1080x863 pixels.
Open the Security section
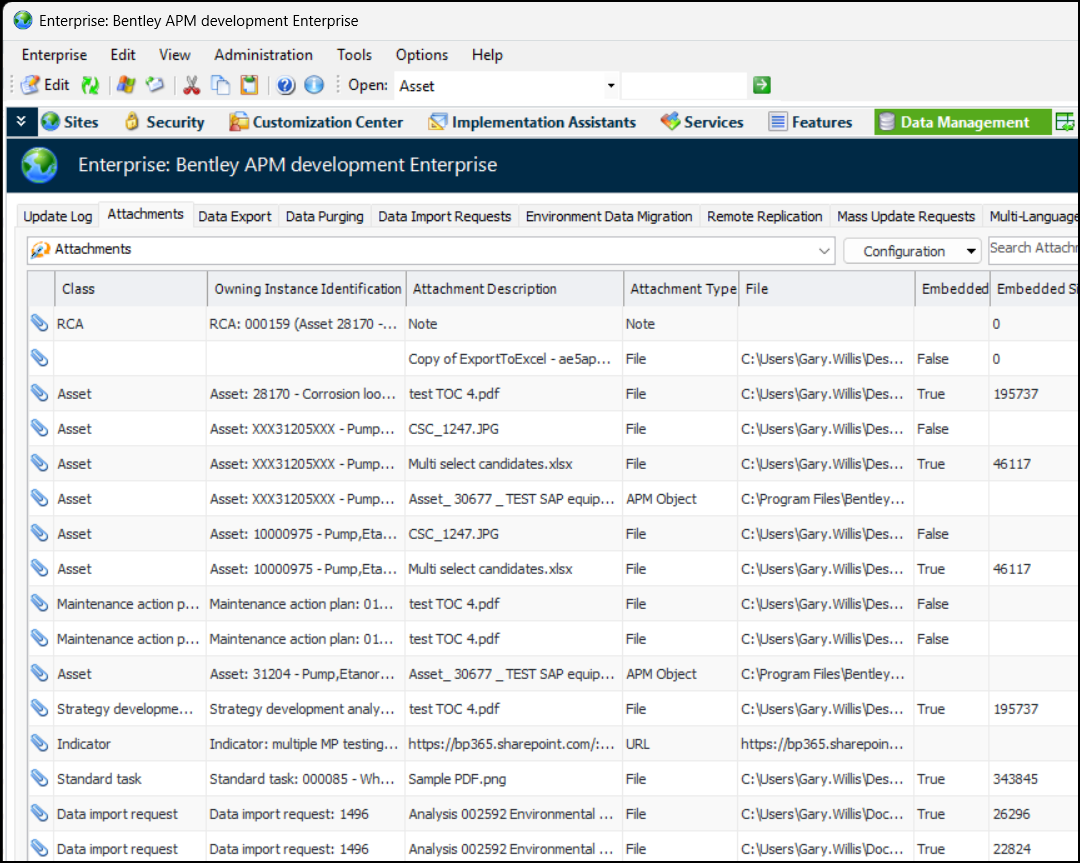(164, 122)
